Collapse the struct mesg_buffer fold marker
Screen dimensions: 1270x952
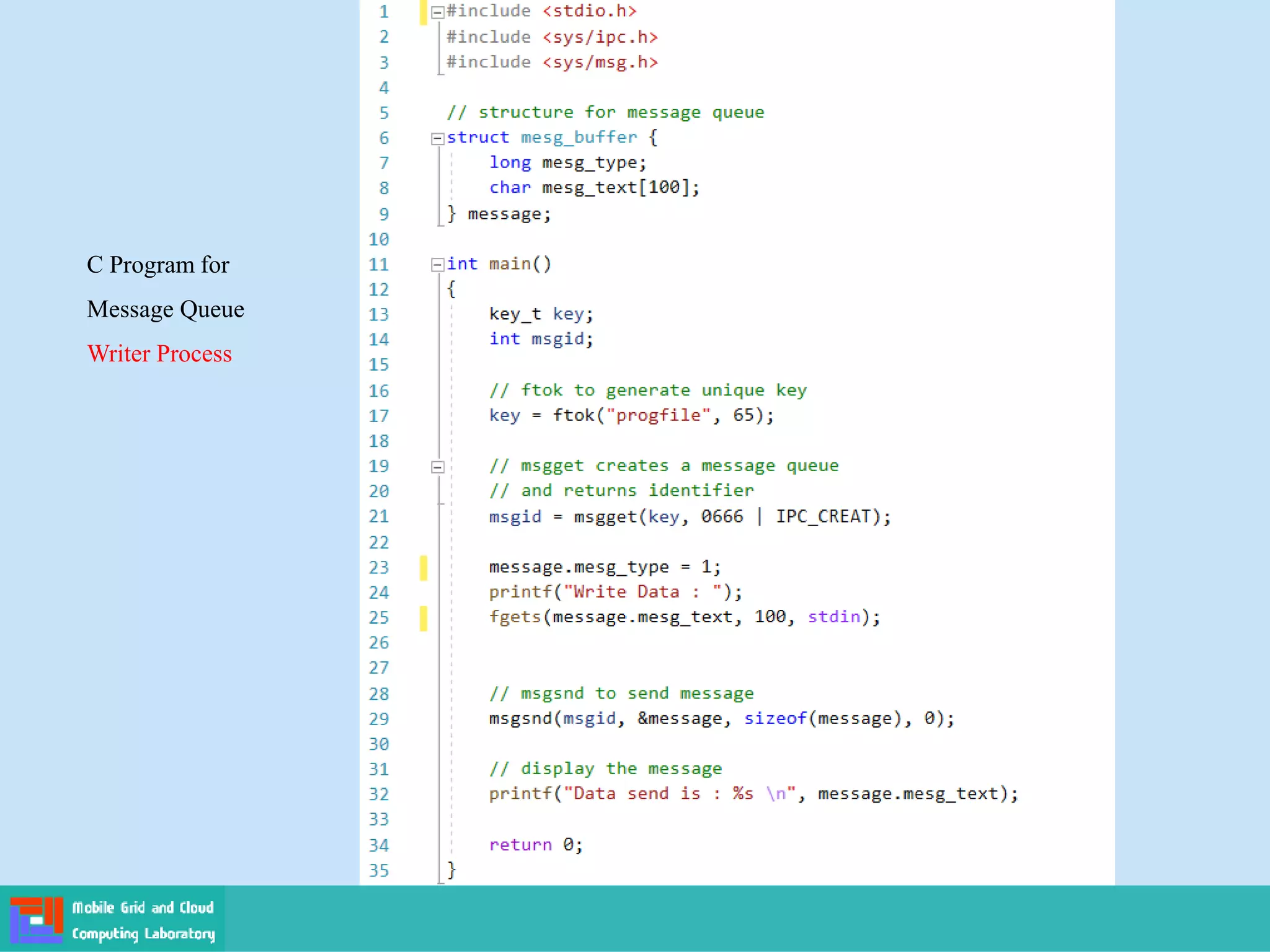point(437,138)
